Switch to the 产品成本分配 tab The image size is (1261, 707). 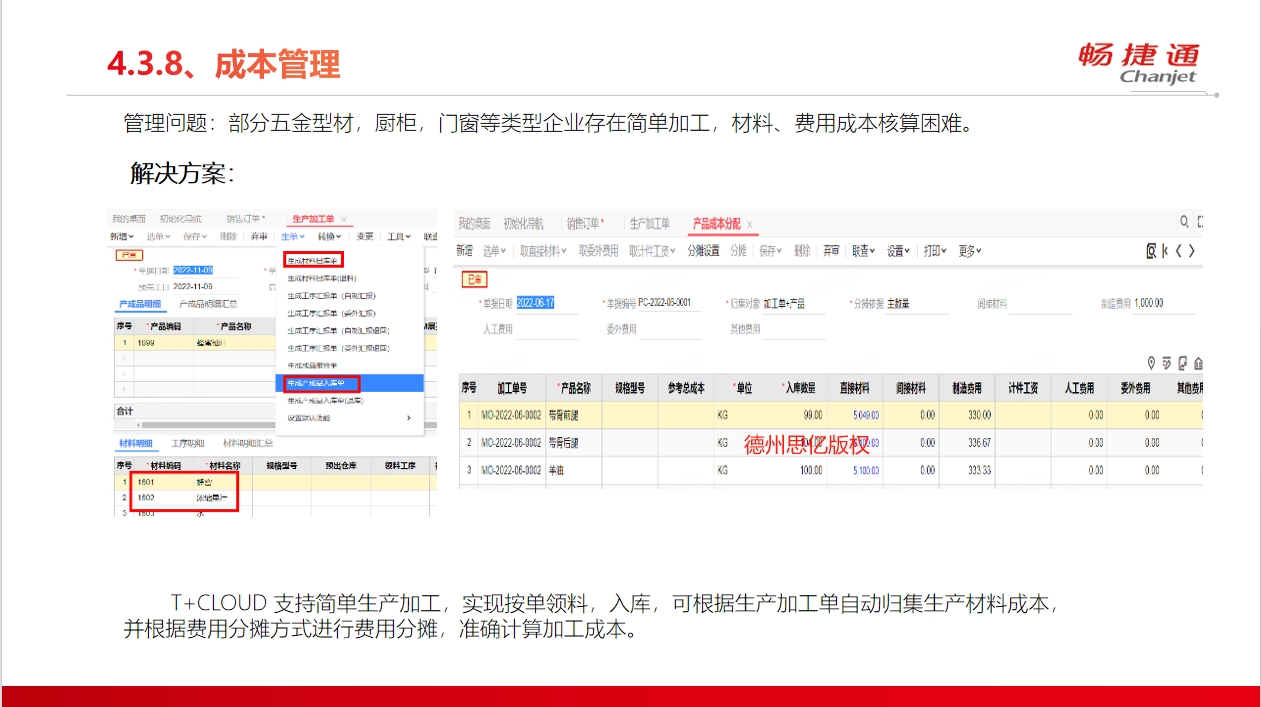pos(716,224)
